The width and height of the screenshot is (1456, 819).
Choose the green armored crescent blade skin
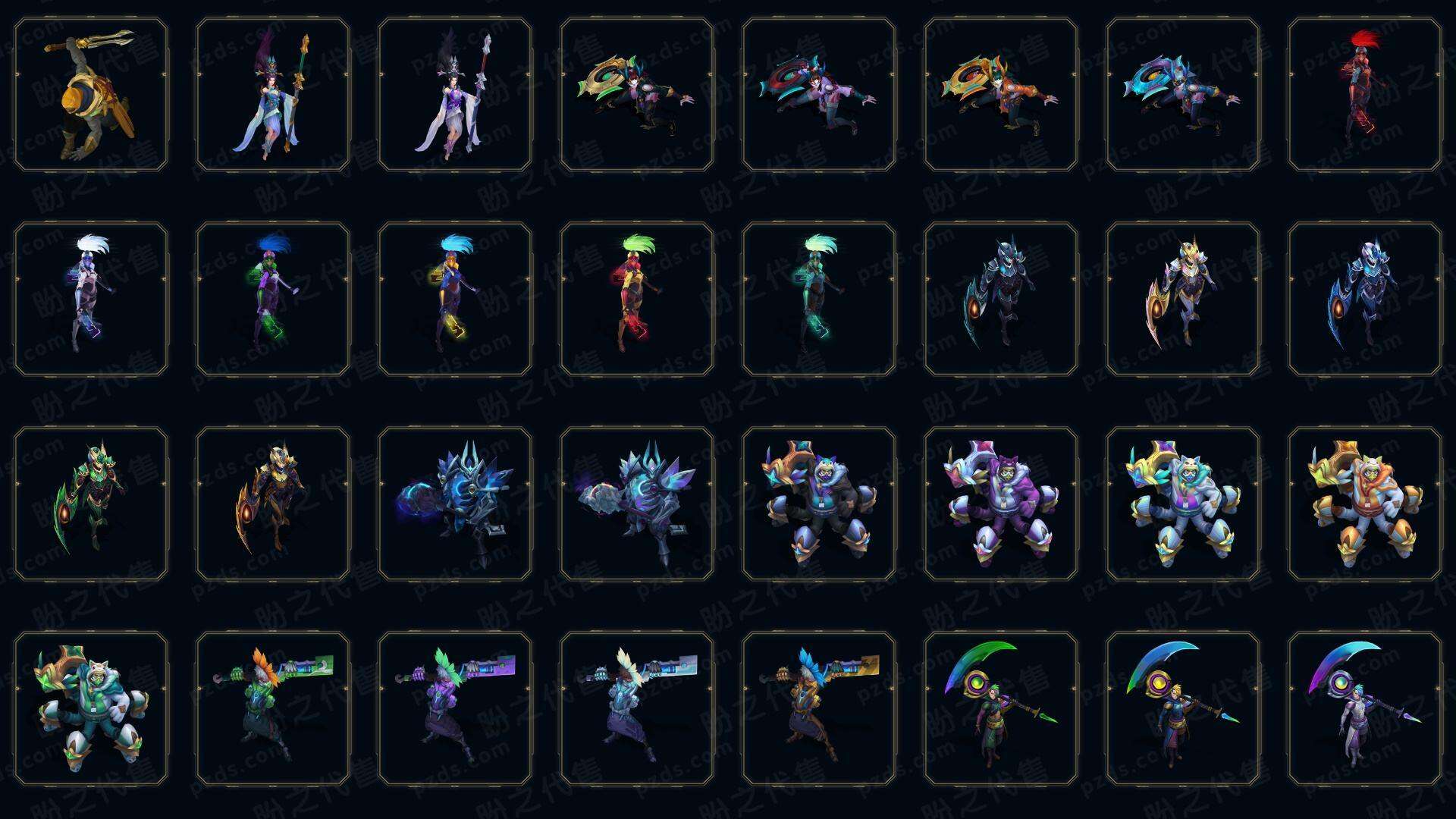(x=91, y=504)
